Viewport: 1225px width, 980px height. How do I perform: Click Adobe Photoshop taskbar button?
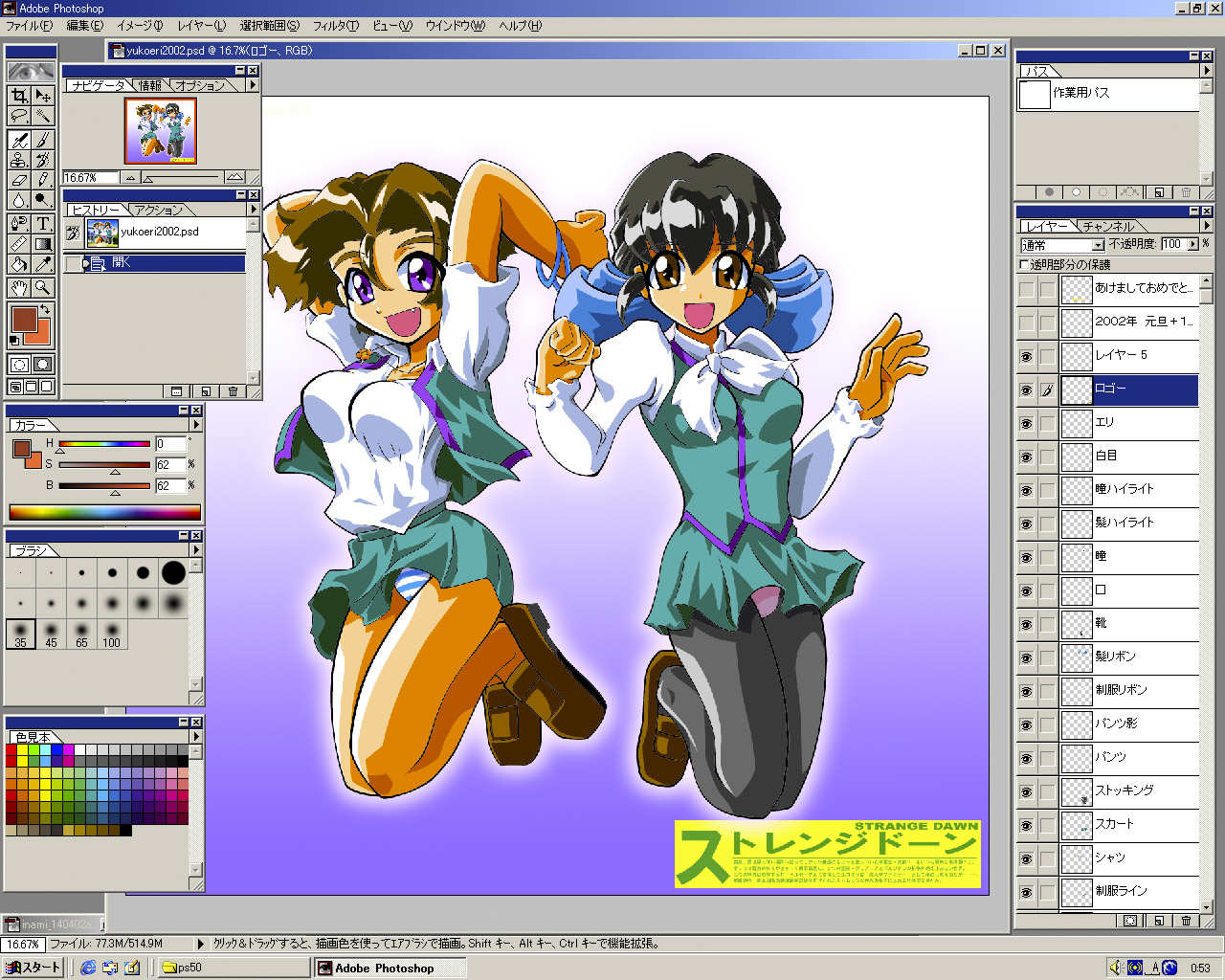point(390,968)
